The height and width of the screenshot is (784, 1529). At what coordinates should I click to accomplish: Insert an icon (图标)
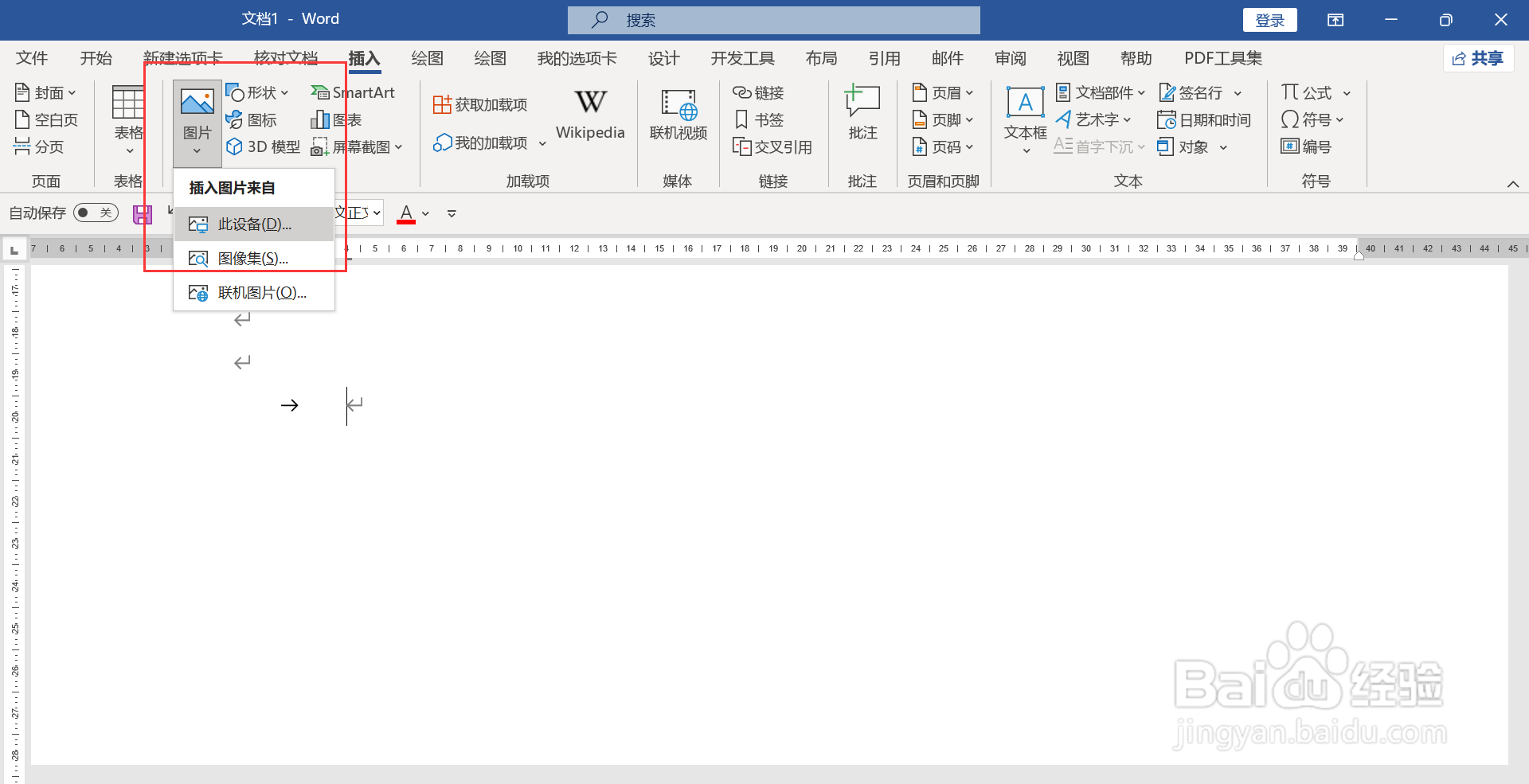pyautogui.click(x=252, y=120)
